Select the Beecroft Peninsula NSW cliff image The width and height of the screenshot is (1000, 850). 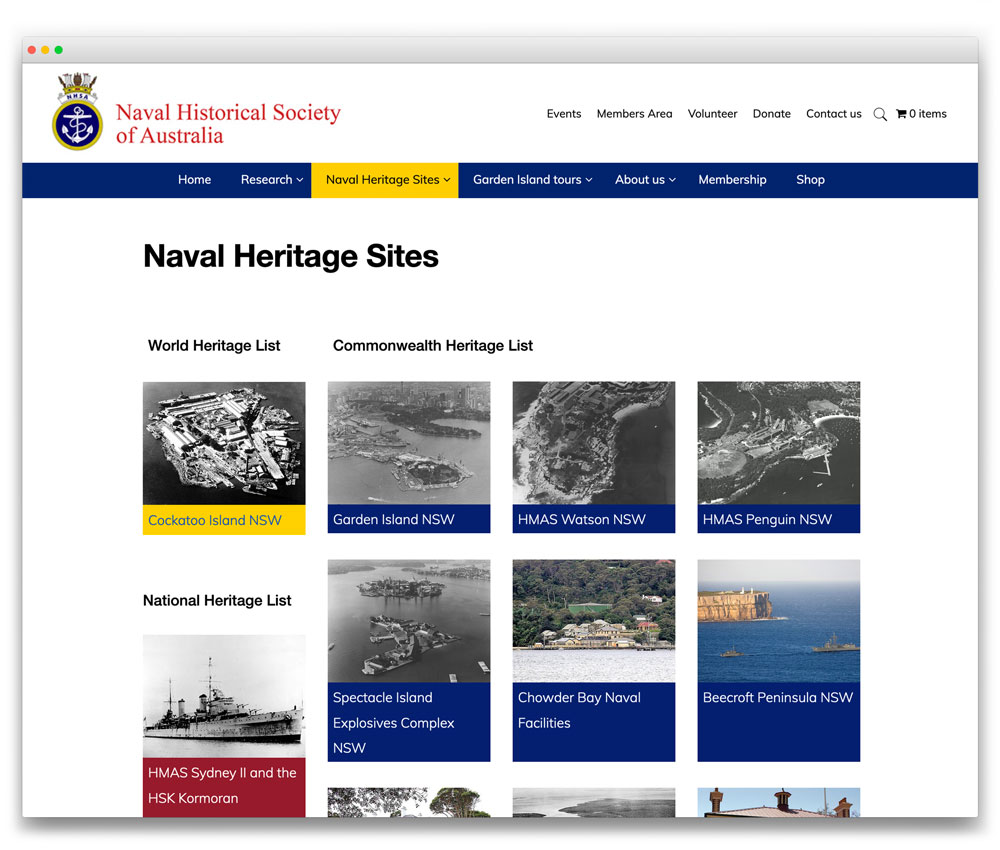[x=778, y=621]
